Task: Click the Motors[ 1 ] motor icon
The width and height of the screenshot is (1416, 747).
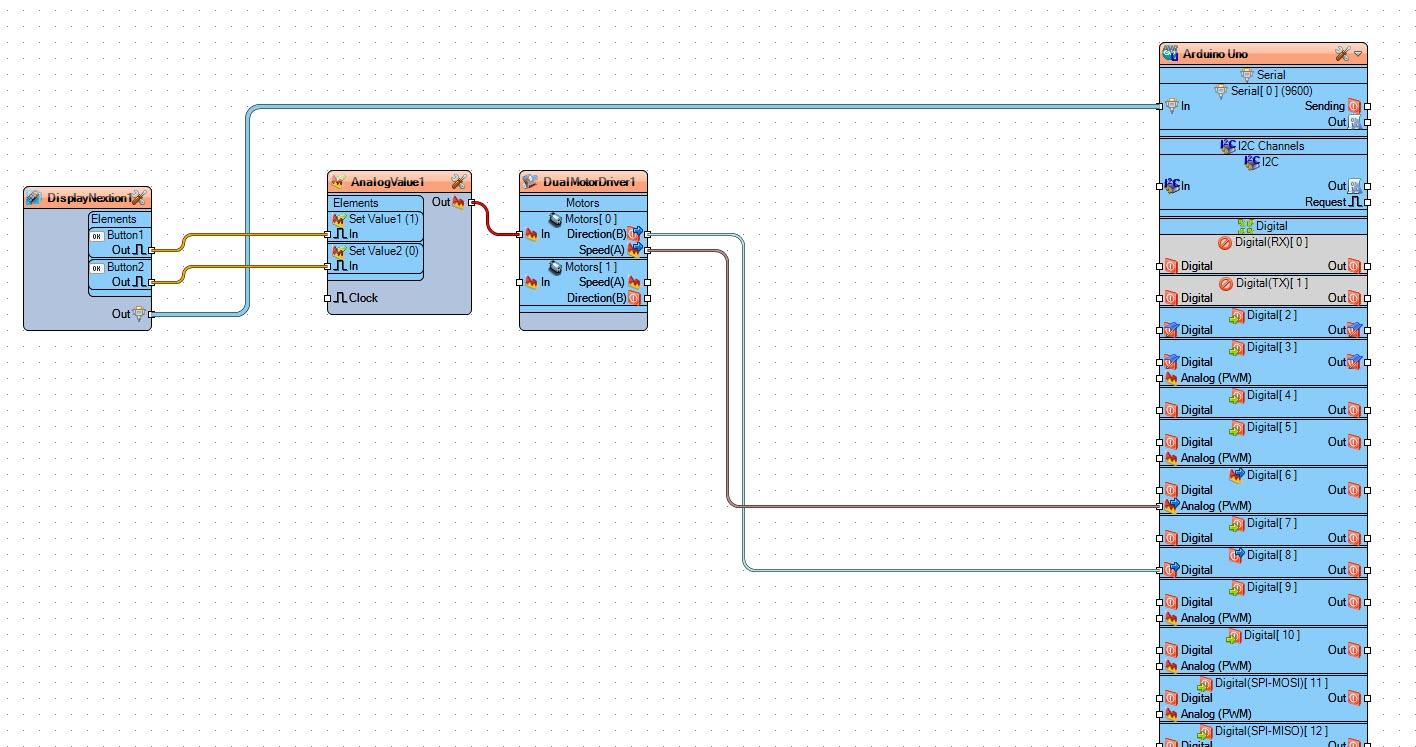Action: point(556,267)
